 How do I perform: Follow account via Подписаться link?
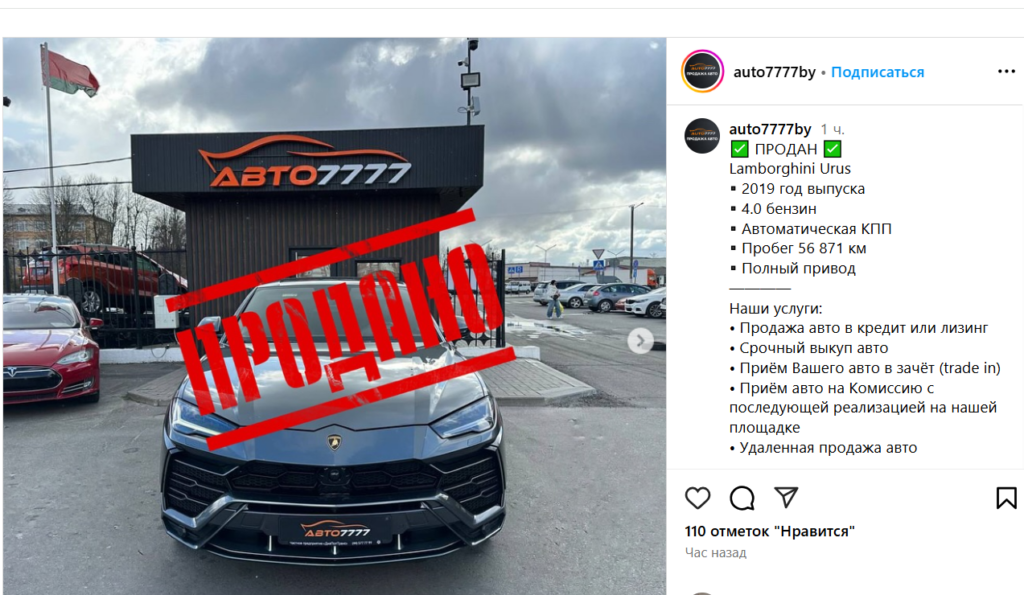pyautogui.click(x=877, y=72)
